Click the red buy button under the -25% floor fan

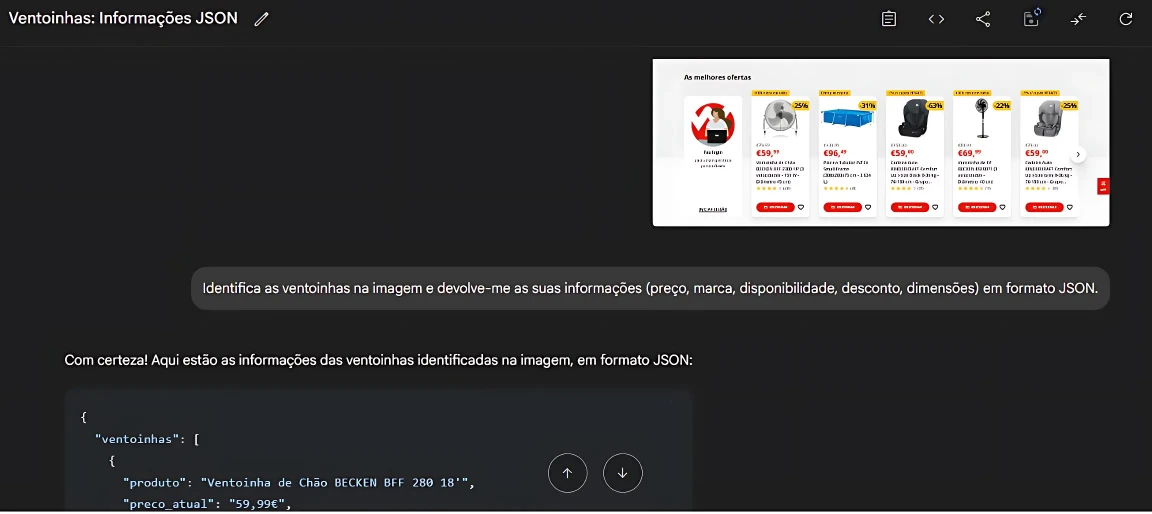tap(775, 207)
